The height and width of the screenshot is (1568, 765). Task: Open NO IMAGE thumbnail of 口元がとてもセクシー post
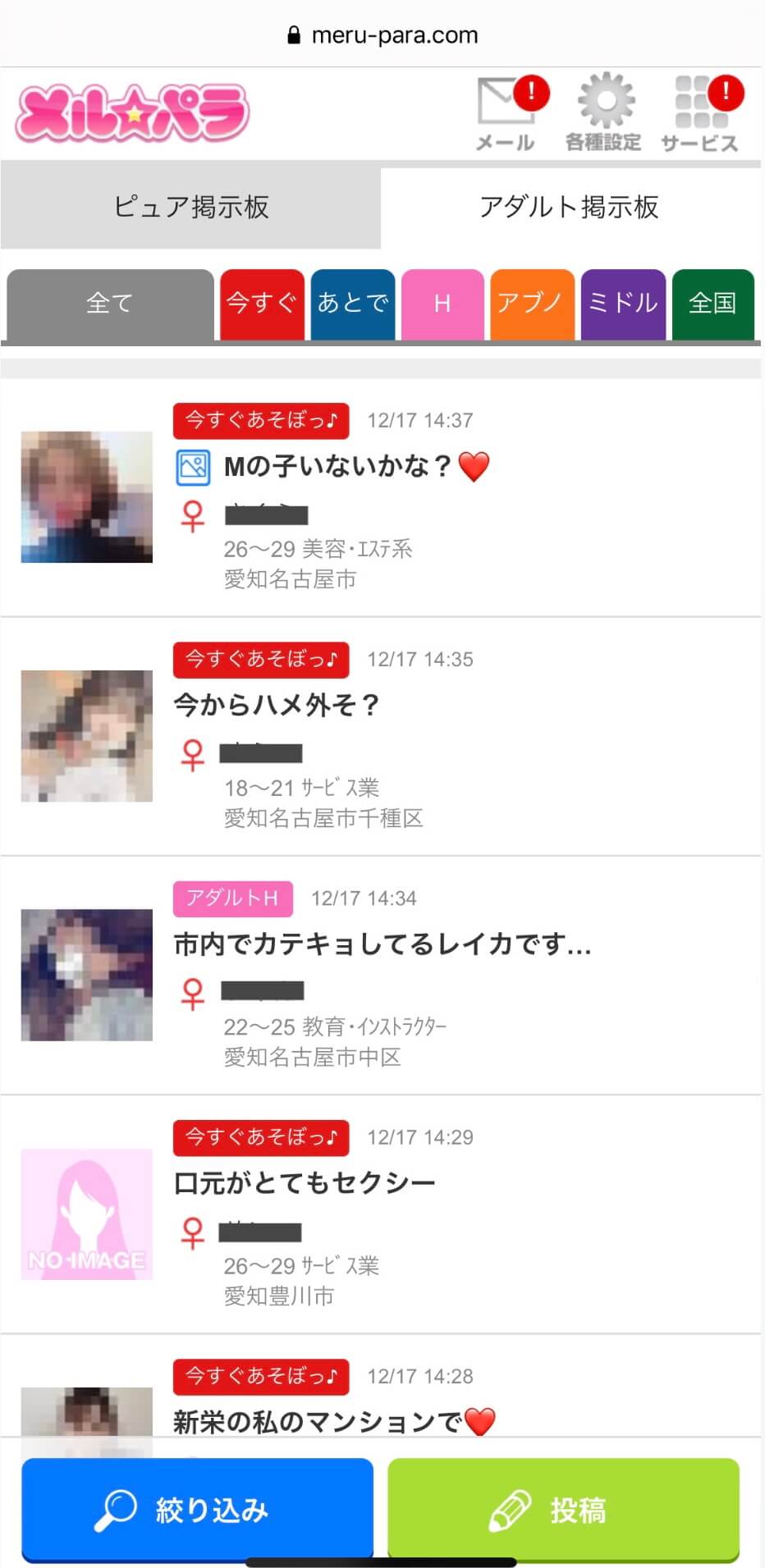(x=87, y=1214)
